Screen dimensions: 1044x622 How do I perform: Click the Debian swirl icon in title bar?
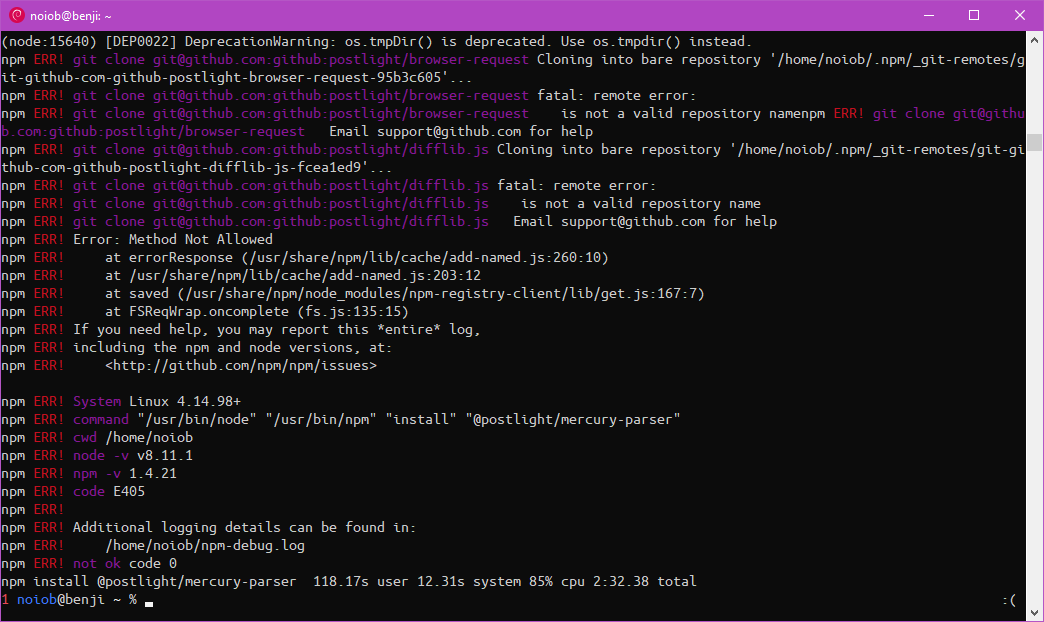pos(17,15)
